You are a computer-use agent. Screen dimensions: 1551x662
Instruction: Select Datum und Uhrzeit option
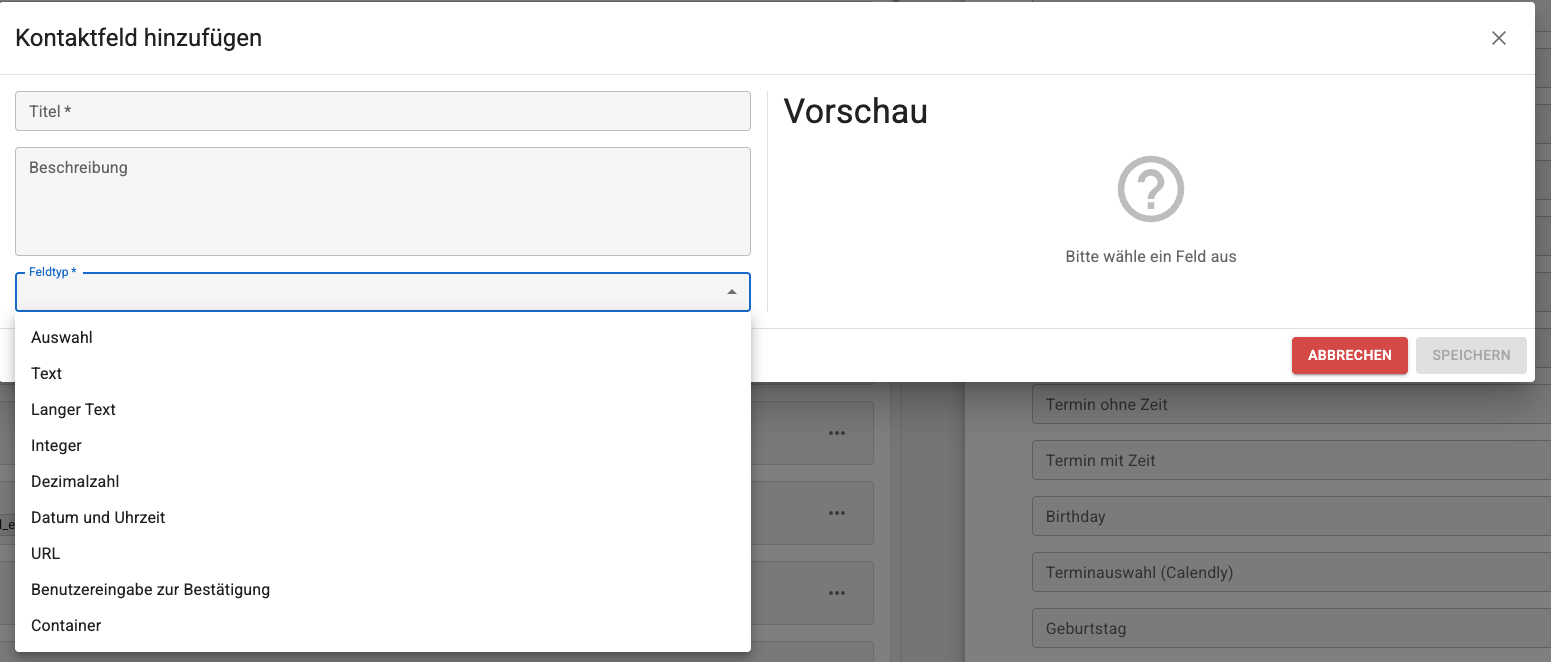coord(98,518)
